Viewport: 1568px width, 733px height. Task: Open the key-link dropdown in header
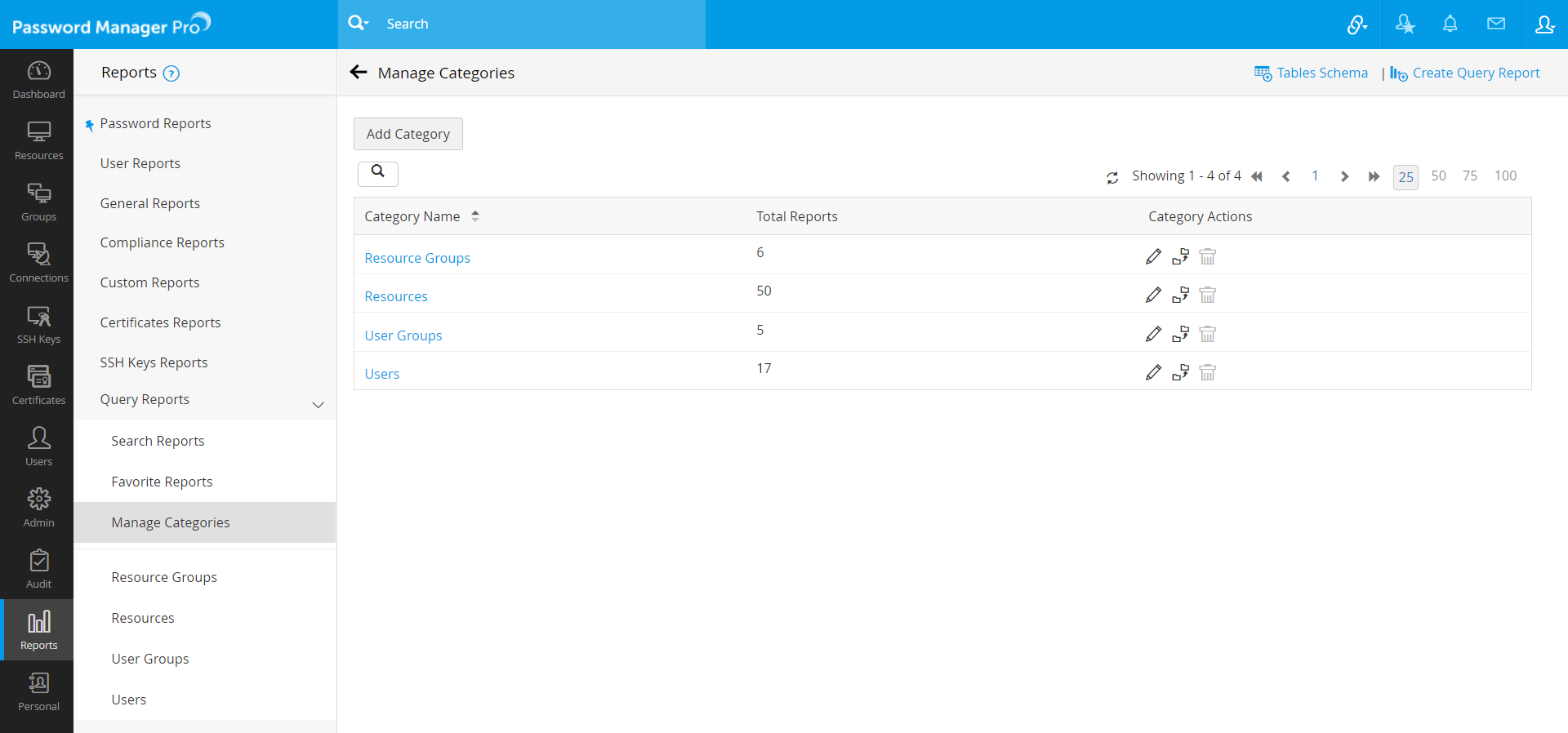pyautogui.click(x=1357, y=24)
